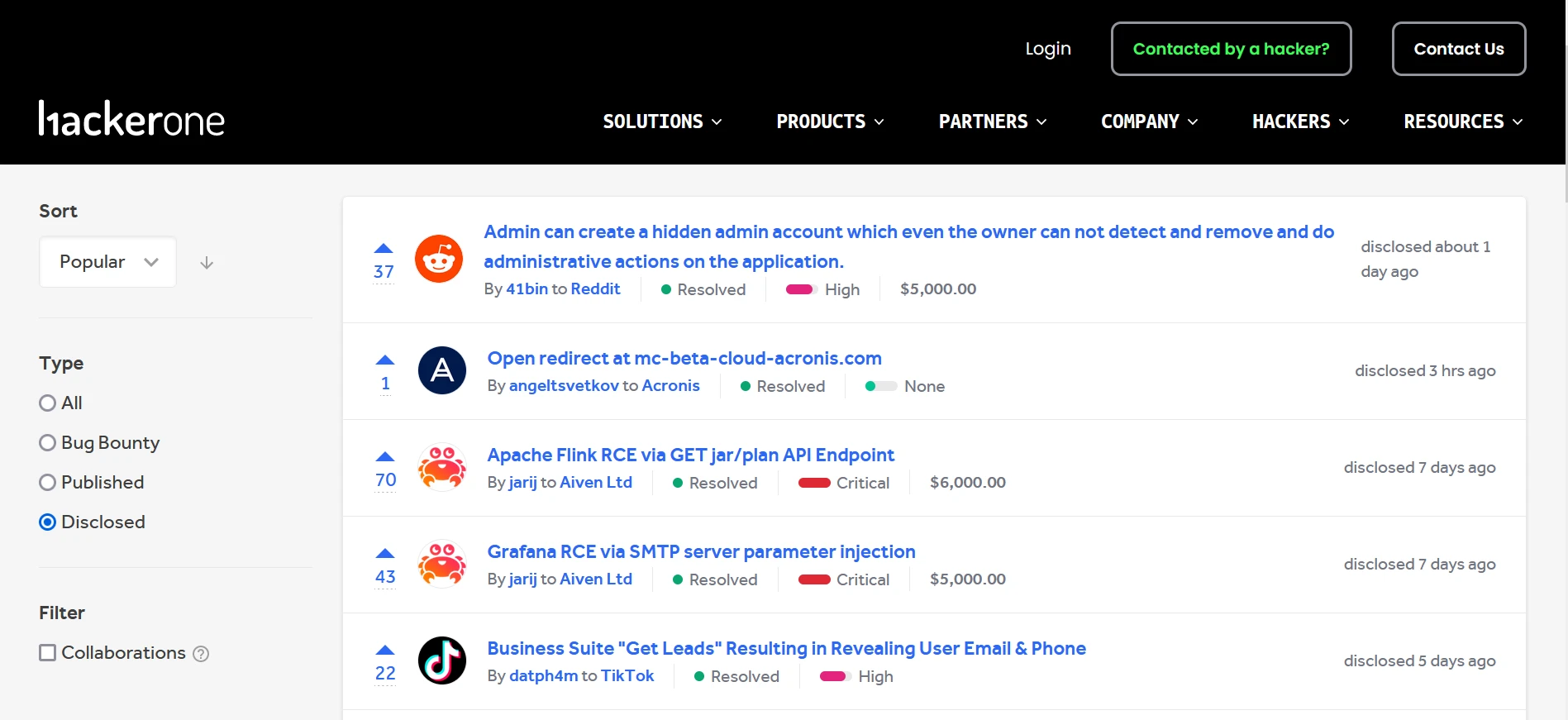Upvote the Apache Flink RCE report
This screenshot has height=720, width=1568.
385,456
